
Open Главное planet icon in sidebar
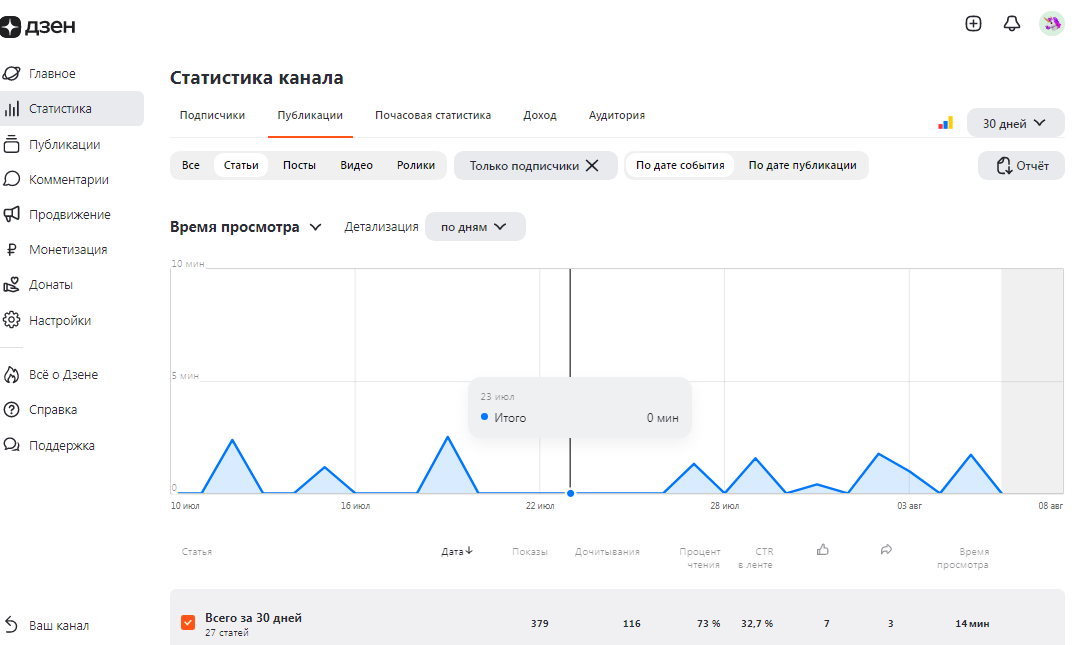[x=12, y=73]
